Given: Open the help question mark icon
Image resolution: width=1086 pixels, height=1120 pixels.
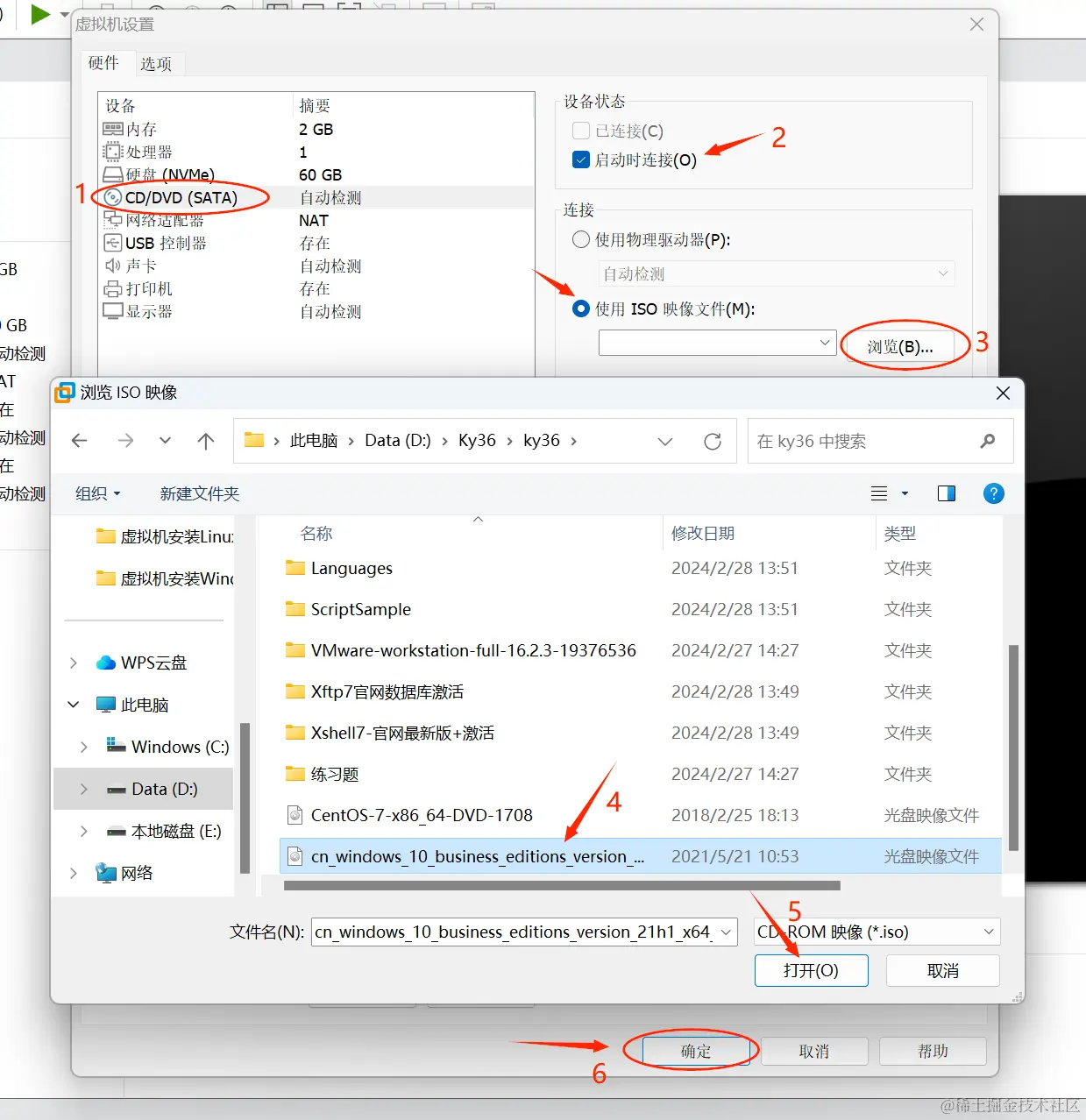Looking at the screenshot, I should [x=993, y=493].
